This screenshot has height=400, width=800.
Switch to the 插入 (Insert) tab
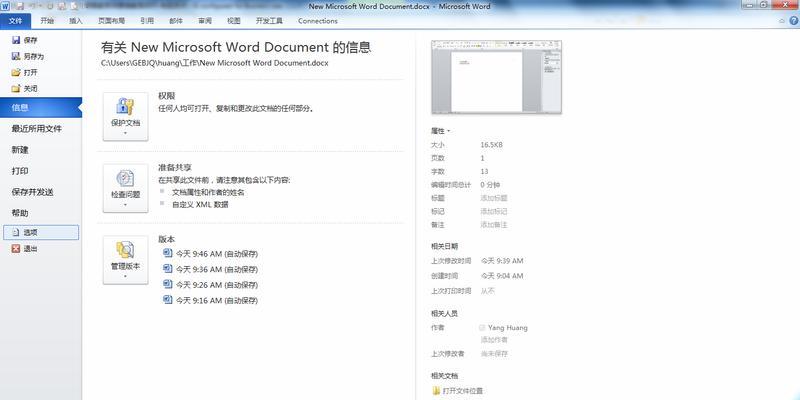(x=76, y=21)
